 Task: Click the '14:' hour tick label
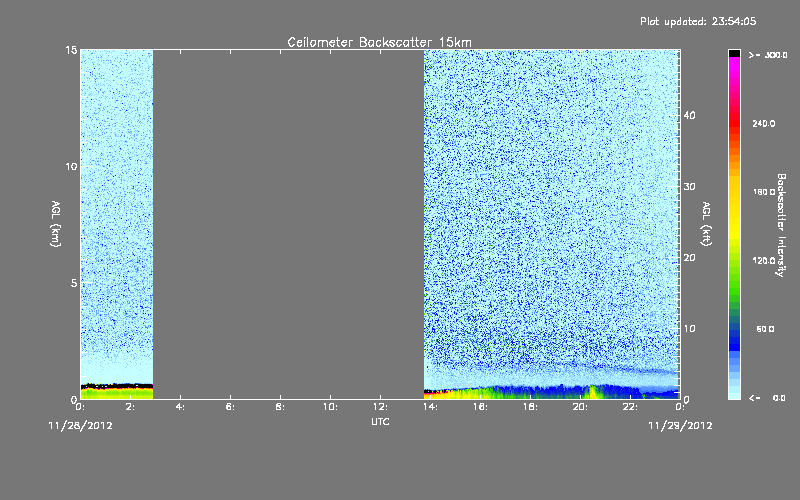pyautogui.click(x=430, y=407)
